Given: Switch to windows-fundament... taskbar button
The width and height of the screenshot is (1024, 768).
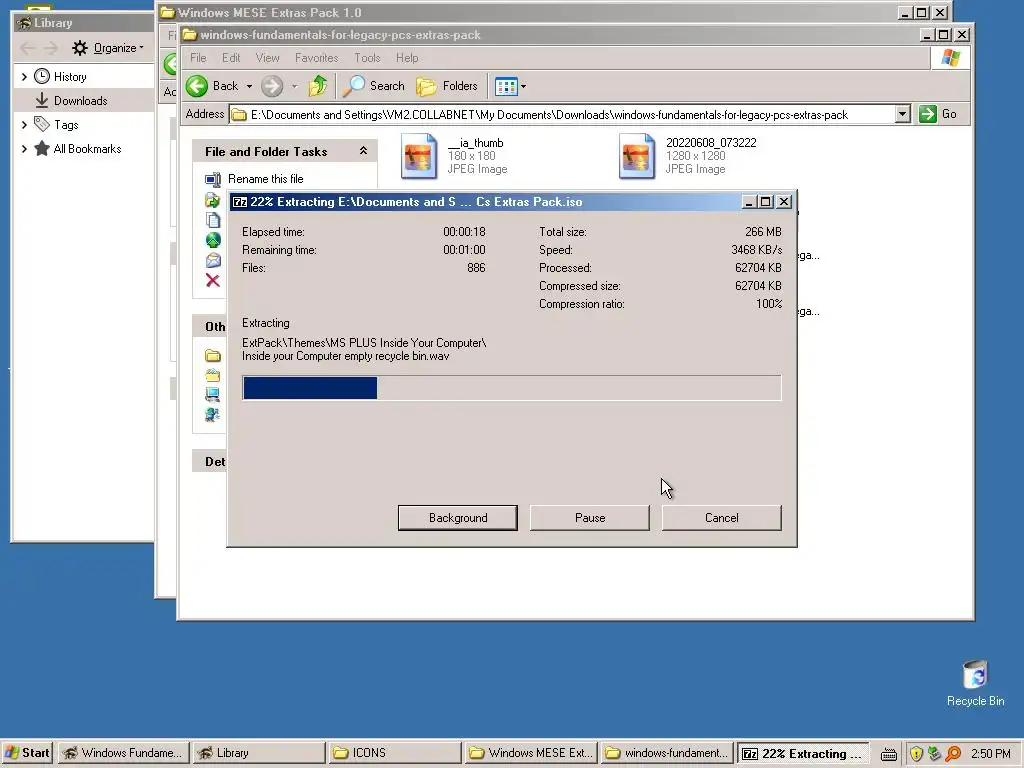Looking at the screenshot, I should coord(667,753).
